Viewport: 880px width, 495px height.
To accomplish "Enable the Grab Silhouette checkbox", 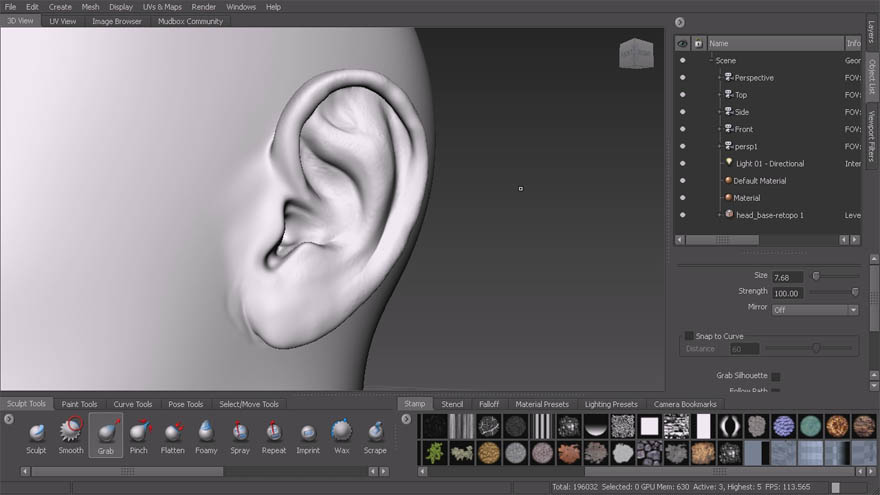I will [x=776, y=376].
